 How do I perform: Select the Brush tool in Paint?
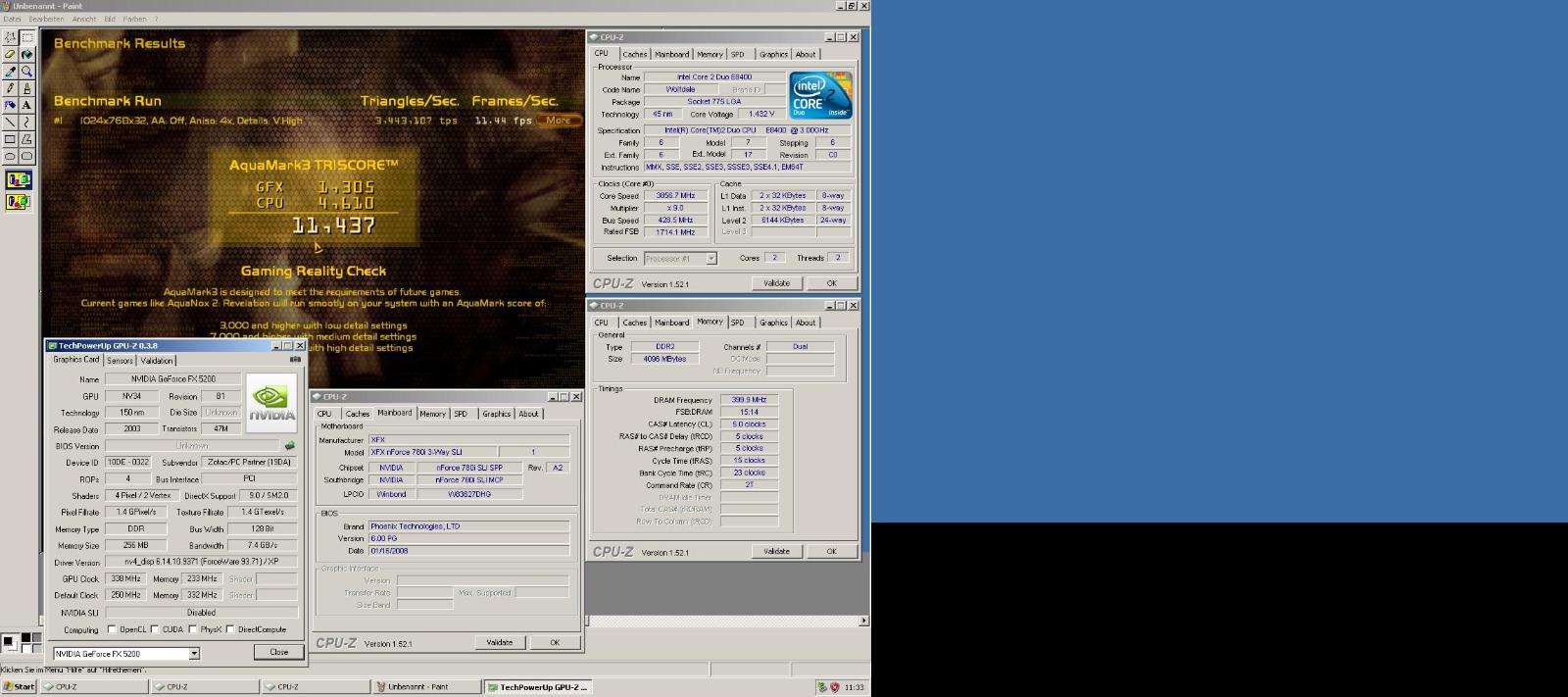click(26, 87)
